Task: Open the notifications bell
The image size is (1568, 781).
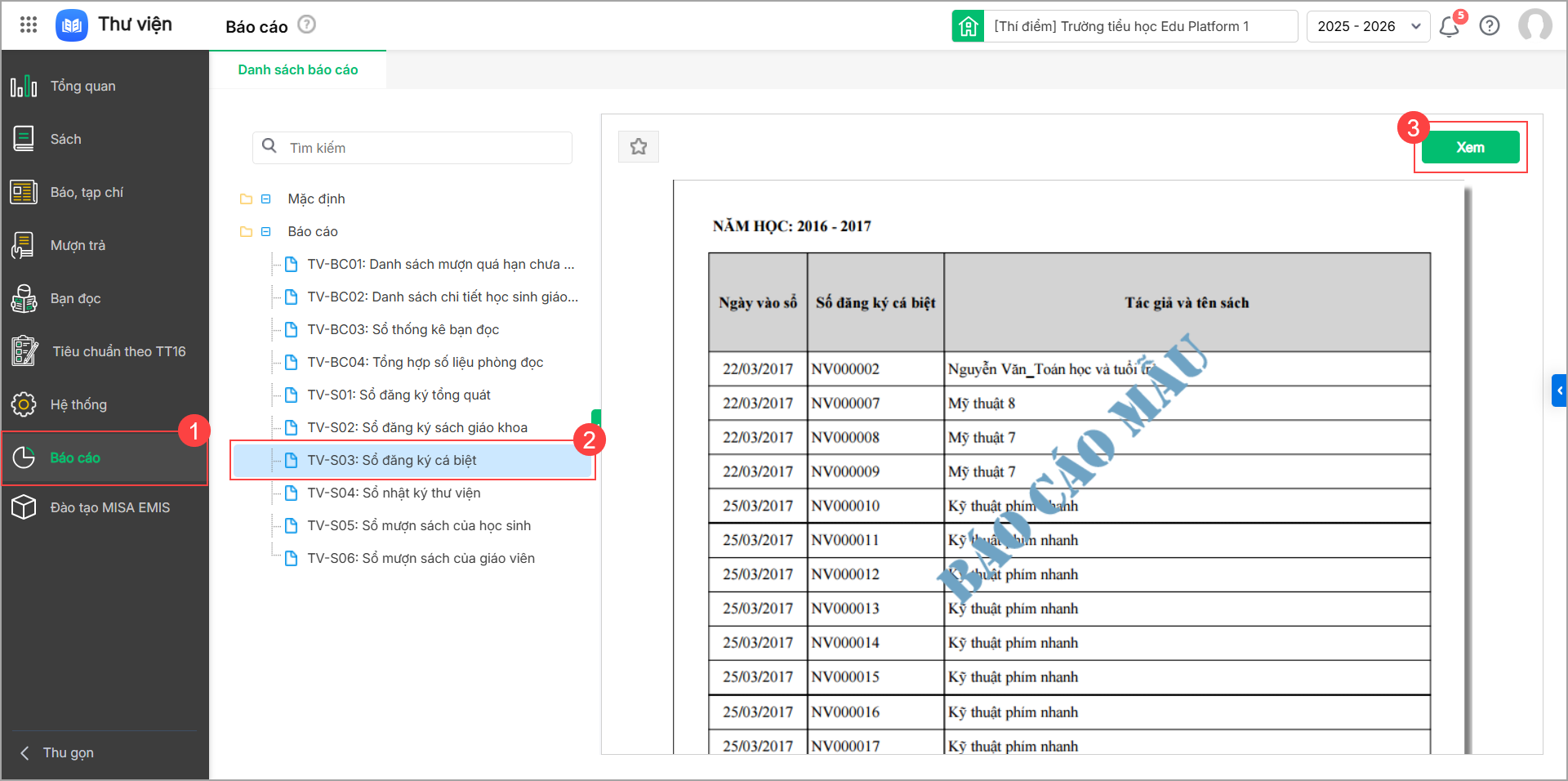Action: click(x=1450, y=26)
